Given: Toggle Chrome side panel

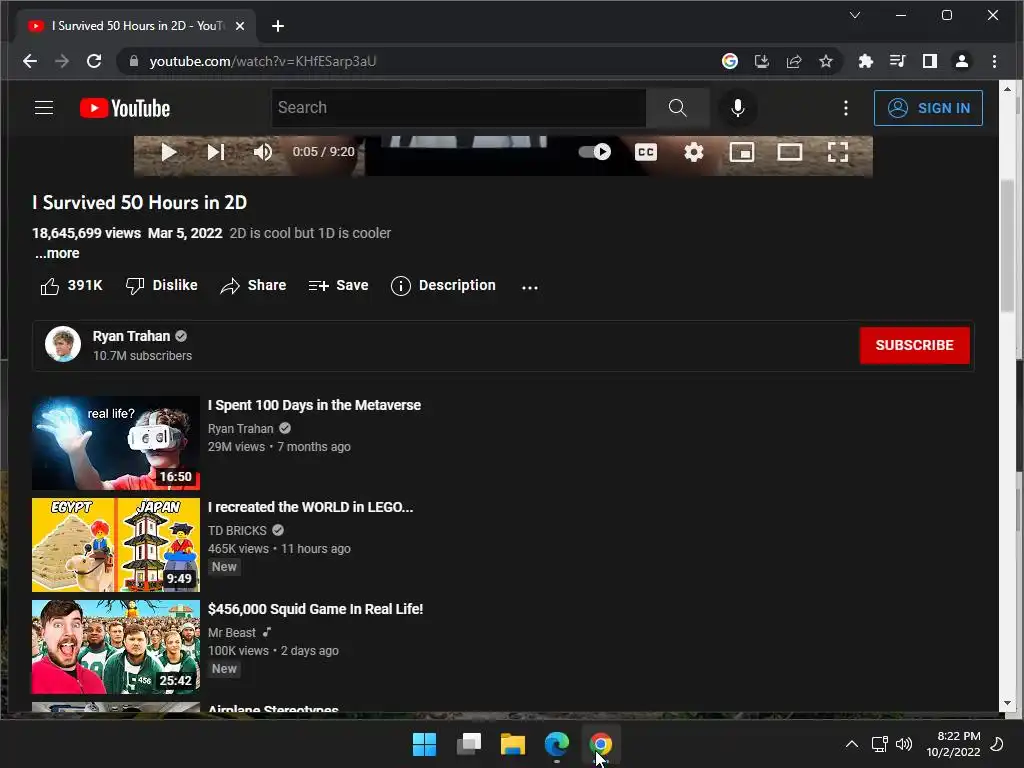Looking at the screenshot, I should point(929,61).
